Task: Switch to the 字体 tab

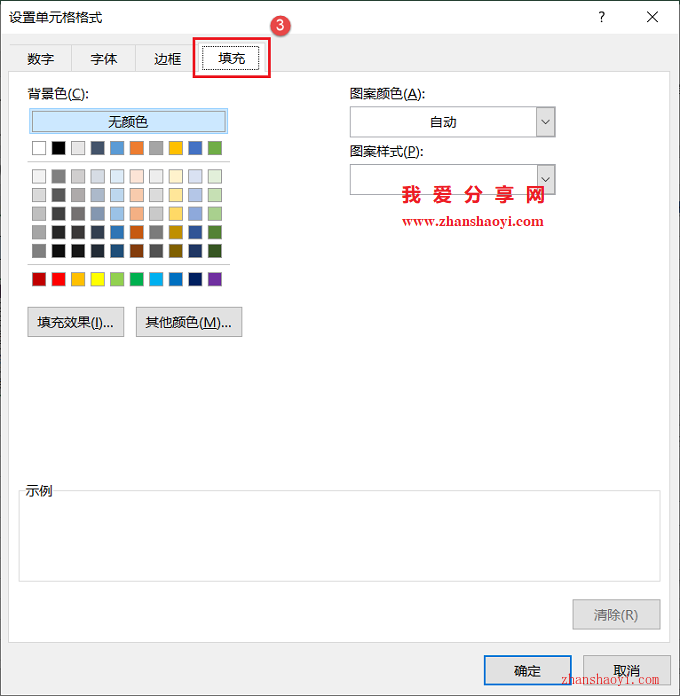Action: point(104,59)
